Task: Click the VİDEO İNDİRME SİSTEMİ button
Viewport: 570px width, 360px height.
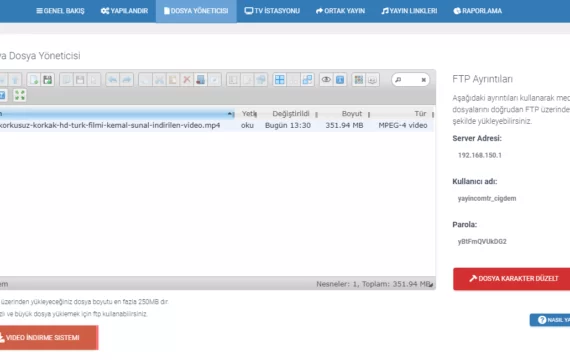Action: click(49, 338)
